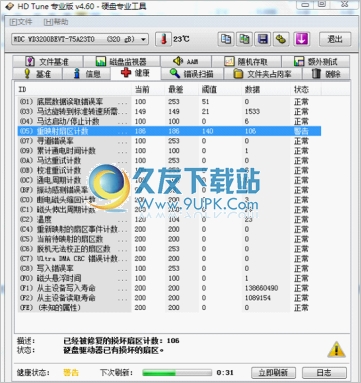Select row (09) 累计通电时间计数

[x=169, y=151]
